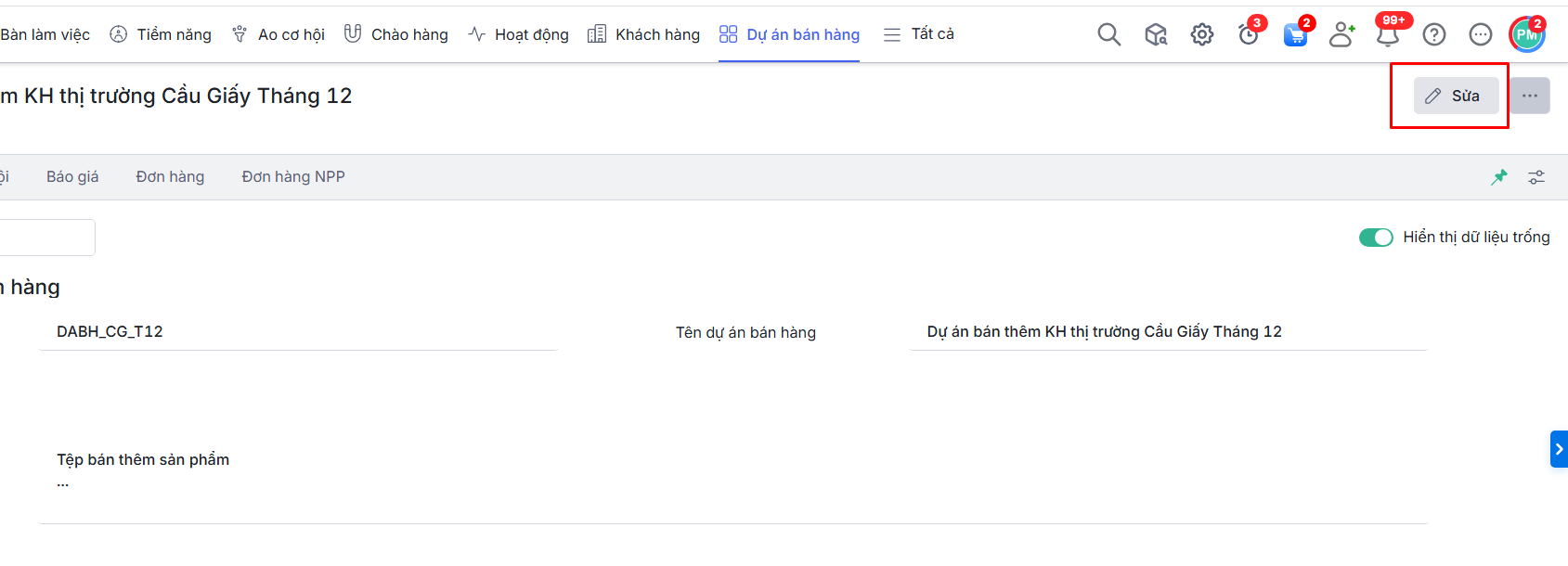Image resolution: width=1568 pixels, height=566 pixels.
Task: Switch to the Báo giá tab
Action: (72, 176)
